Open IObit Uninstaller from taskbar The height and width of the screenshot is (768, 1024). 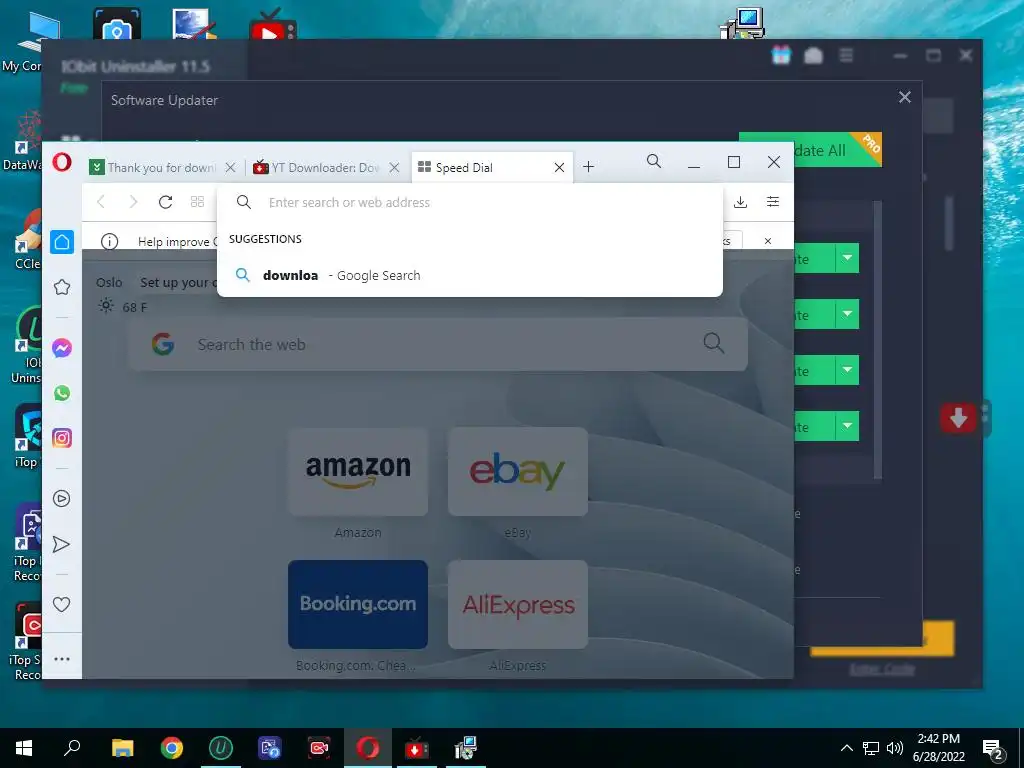pyautogui.click(x=221, y=748)
